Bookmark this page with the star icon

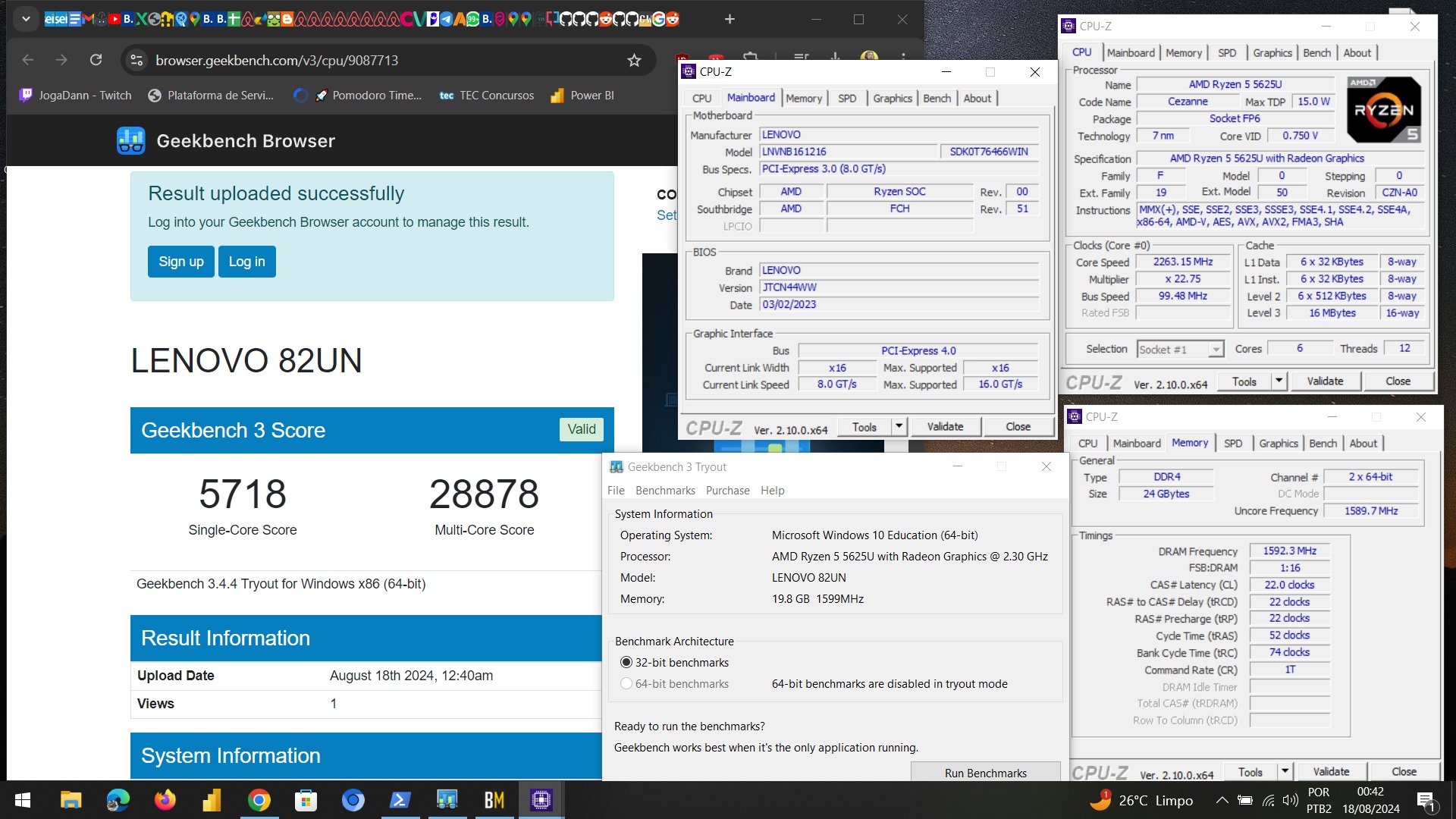tap(634, 60)
